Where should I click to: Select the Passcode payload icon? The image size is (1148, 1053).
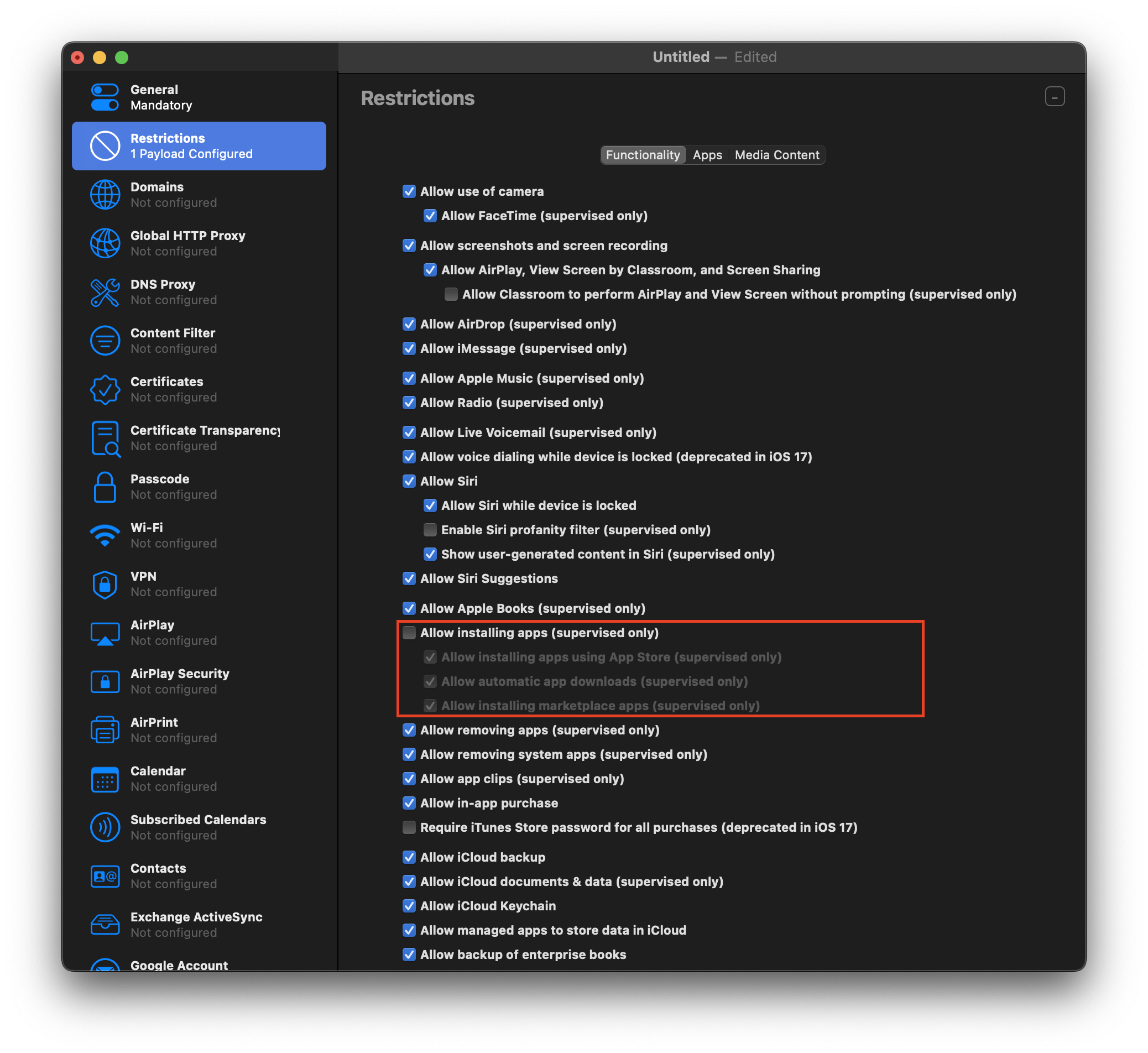point(105,486)
